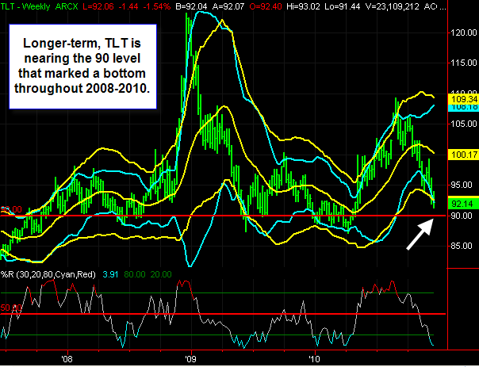The image size is (479, 367).
Task: Click the 90.00 price axis label at right
Action: point(461,216)
